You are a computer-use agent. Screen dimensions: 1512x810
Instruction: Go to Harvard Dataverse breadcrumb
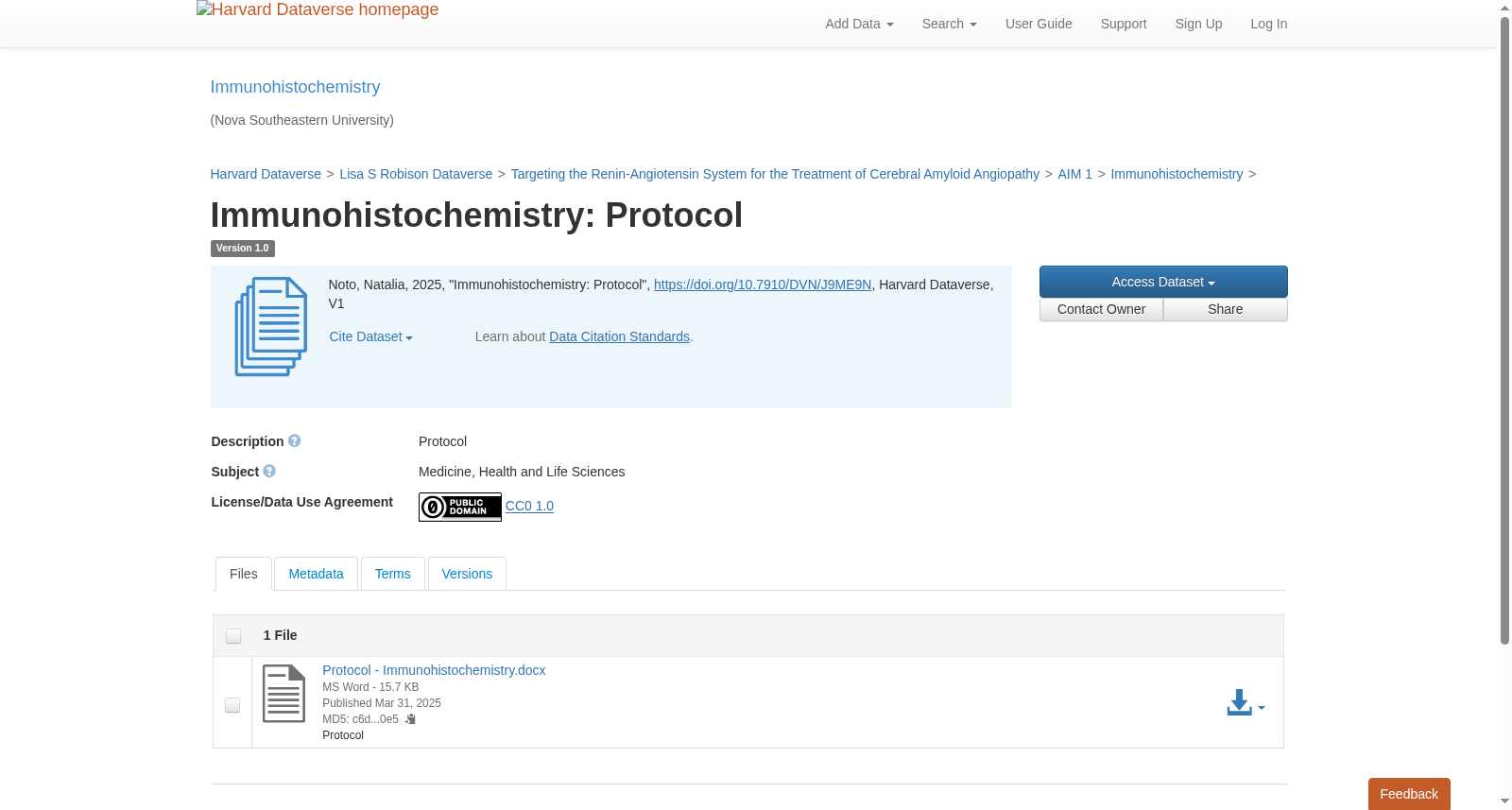click(x=266, y=174)
